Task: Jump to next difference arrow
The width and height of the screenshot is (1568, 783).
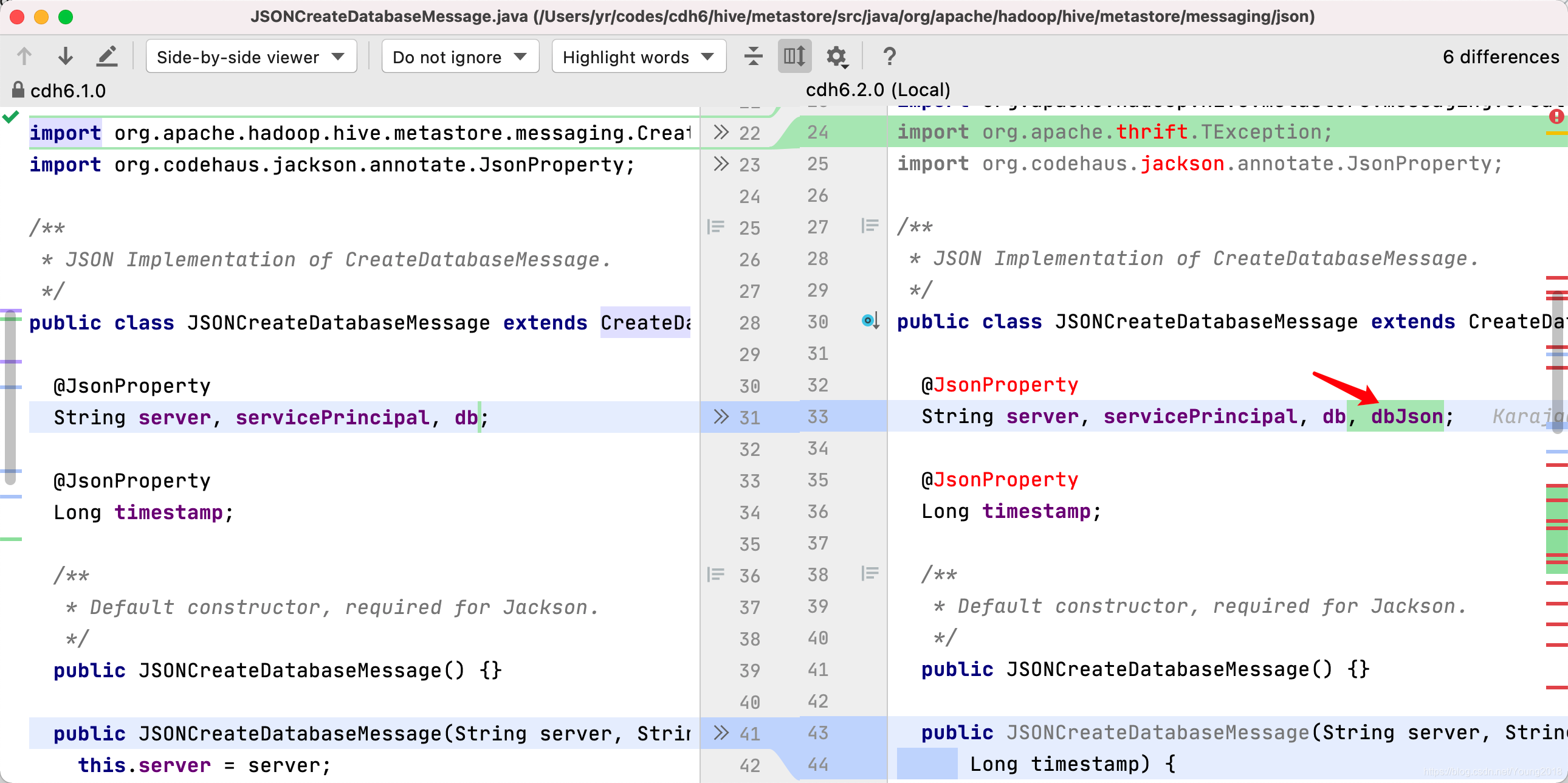Action: pos(65,57)
